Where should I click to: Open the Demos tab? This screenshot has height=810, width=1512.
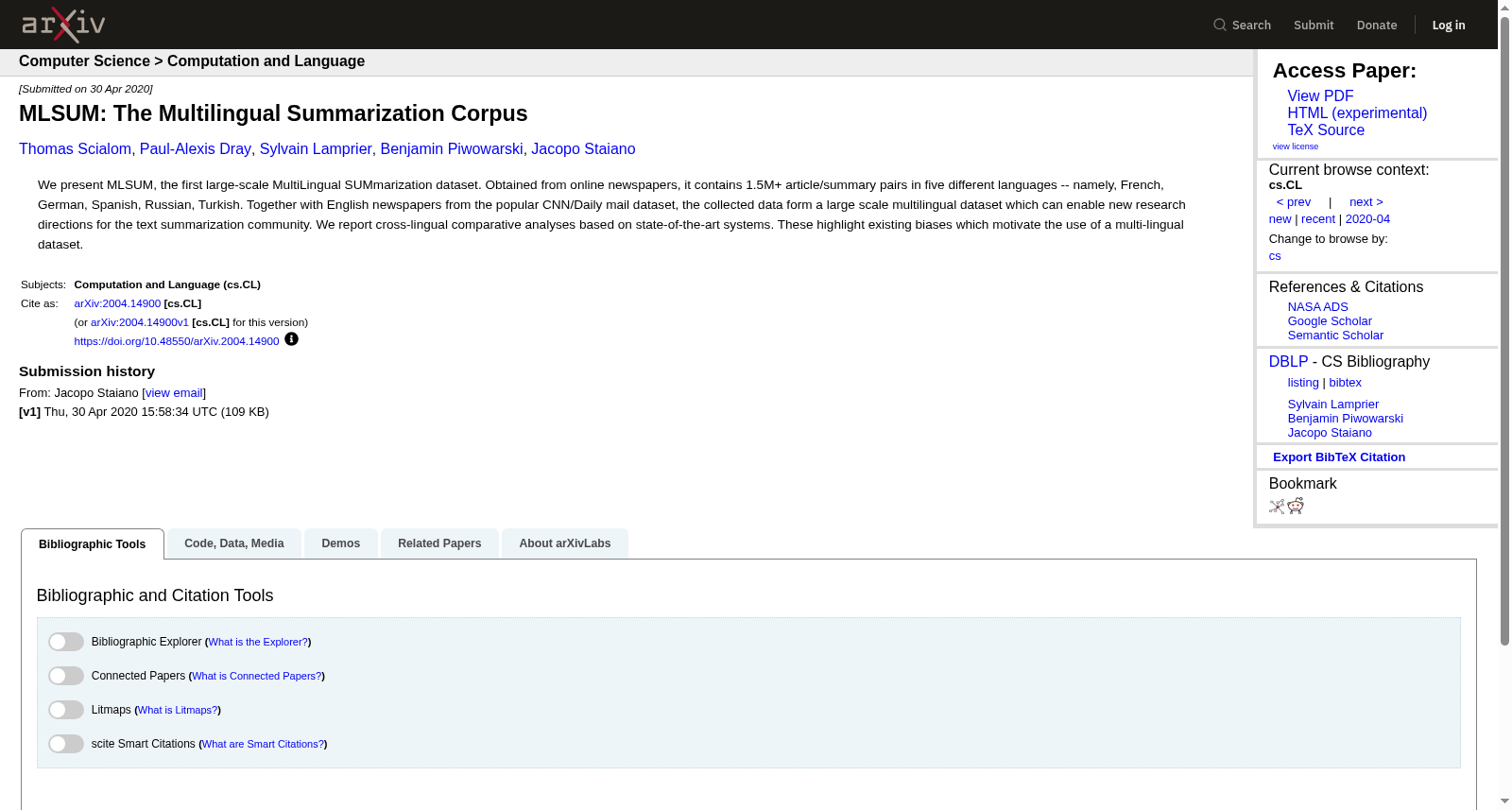pyautogui.click(x=341, y=543)
